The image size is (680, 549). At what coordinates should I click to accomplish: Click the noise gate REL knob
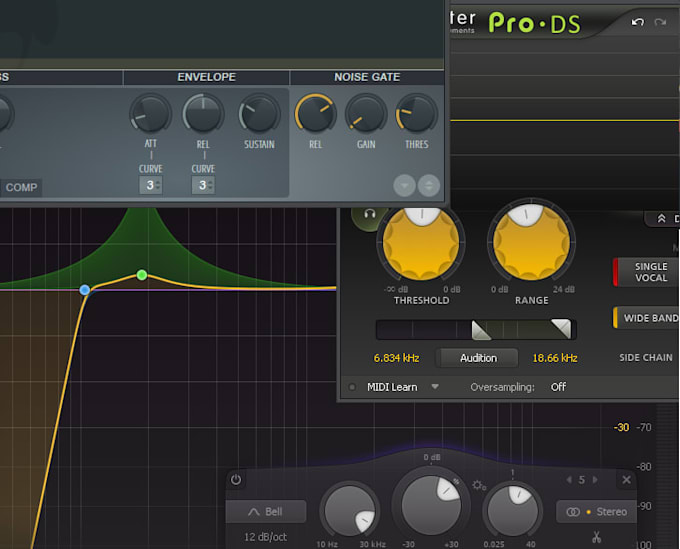point(315,114)
